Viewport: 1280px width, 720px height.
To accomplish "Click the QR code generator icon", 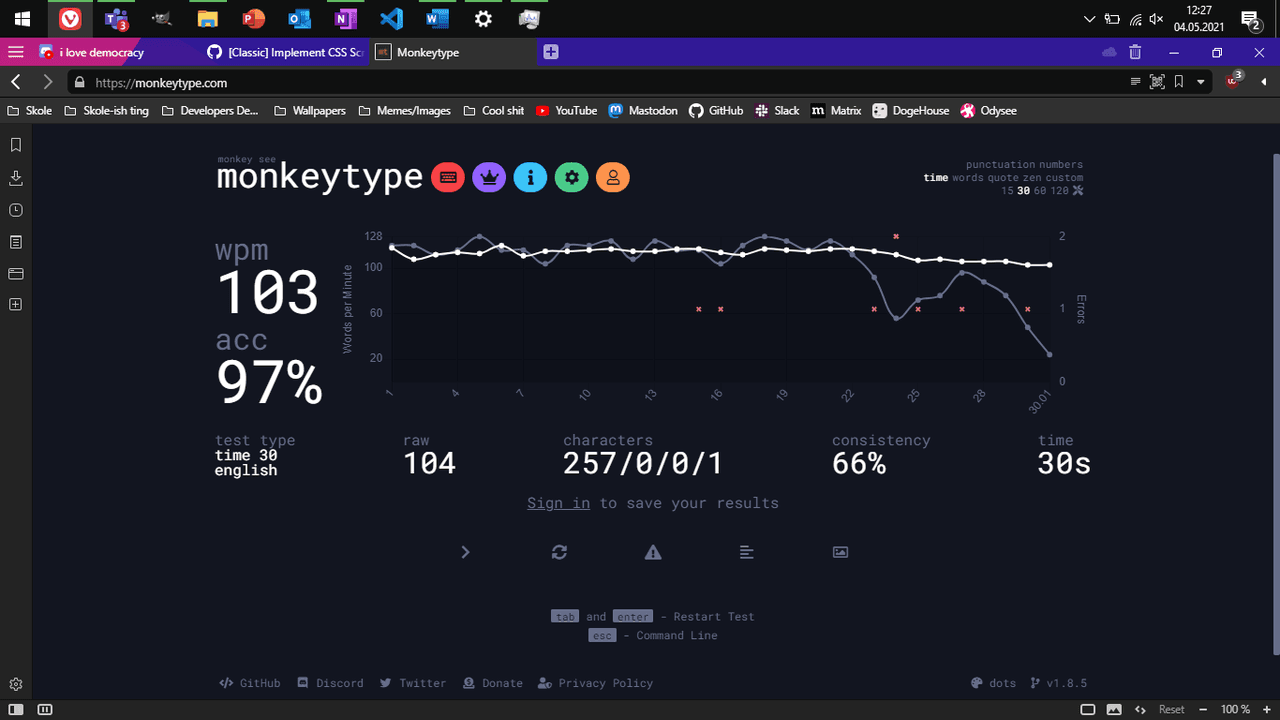I will [1157, 82].
